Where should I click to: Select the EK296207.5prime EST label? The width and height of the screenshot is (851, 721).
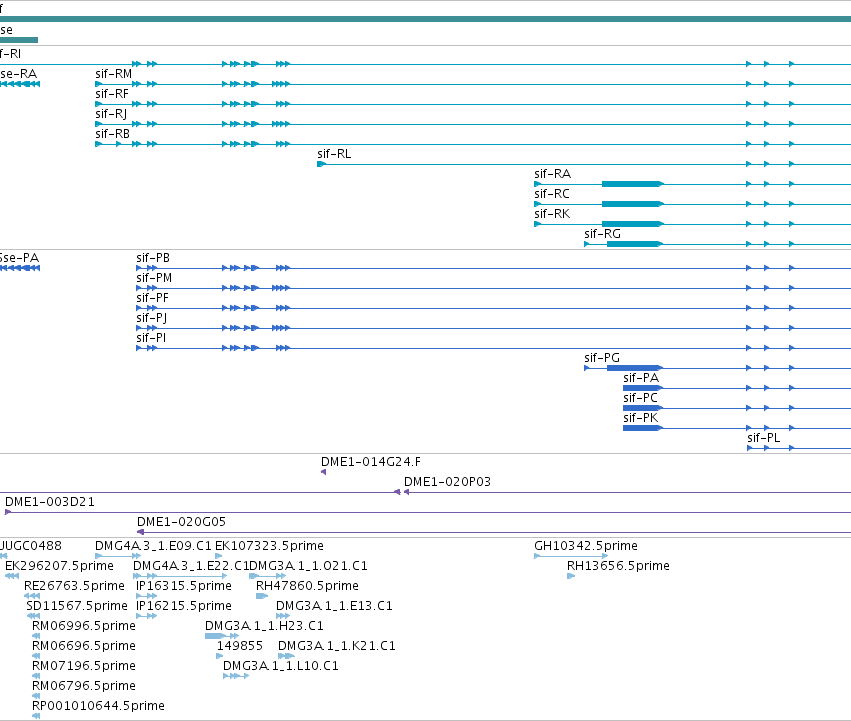click(60, 566)
